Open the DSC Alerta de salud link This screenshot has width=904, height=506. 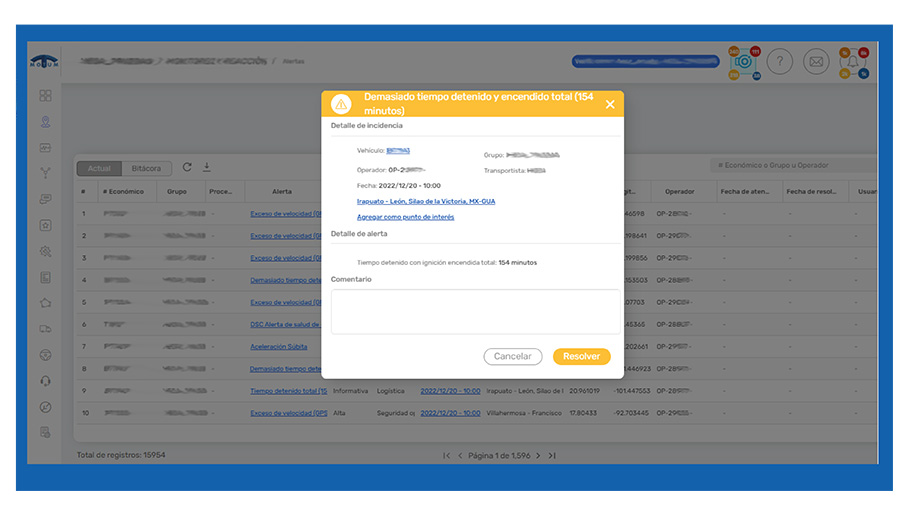tap(285, 324)
